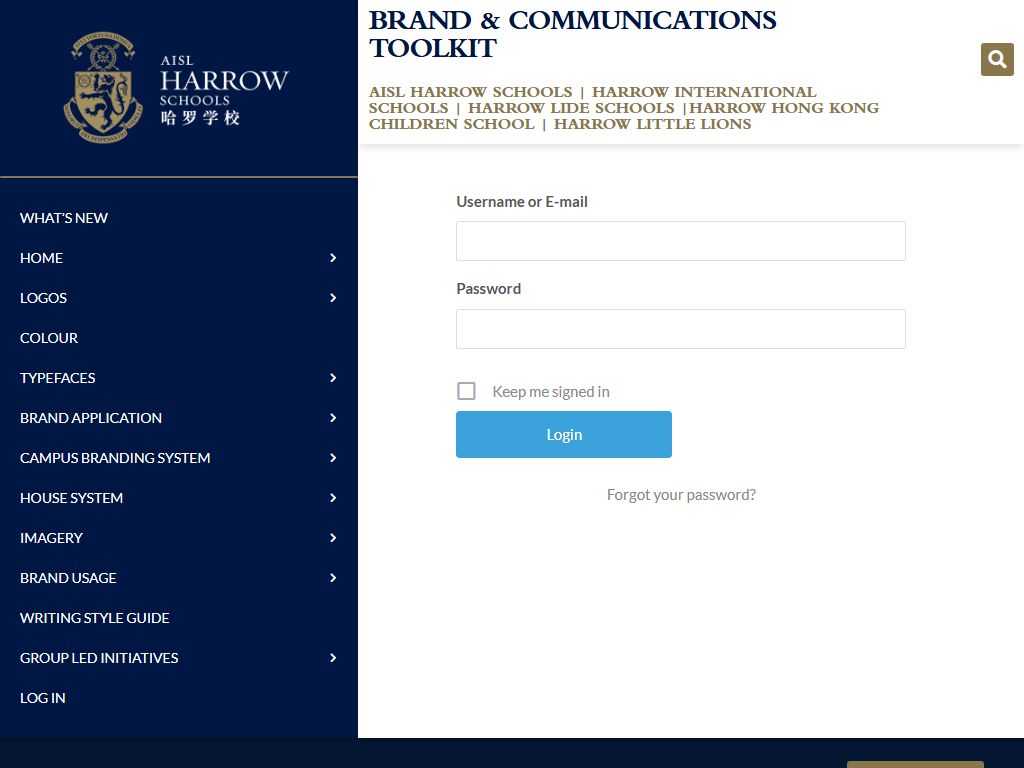Image resolution: width=1024 pixels, height=768 pixels.
Task: Focus the Username or E-mail field
Action: coord(680,241)
